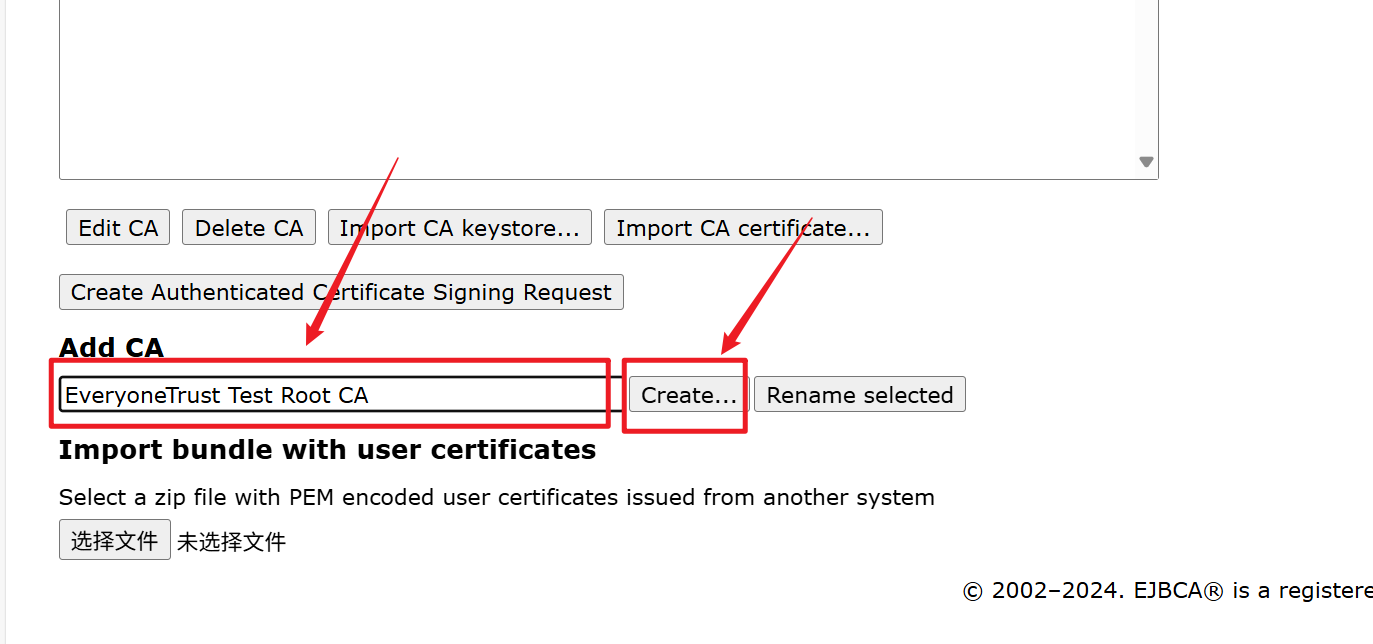This screenshot has height=644, width=1373.
Task: Click inside the empty CA list box
Action: (600, 80)
